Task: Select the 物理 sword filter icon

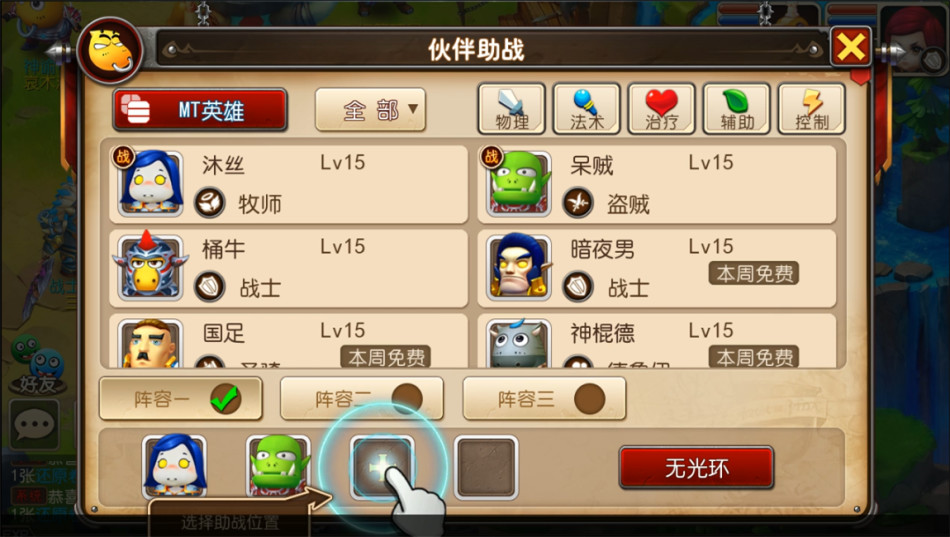Action: point(511,109)
